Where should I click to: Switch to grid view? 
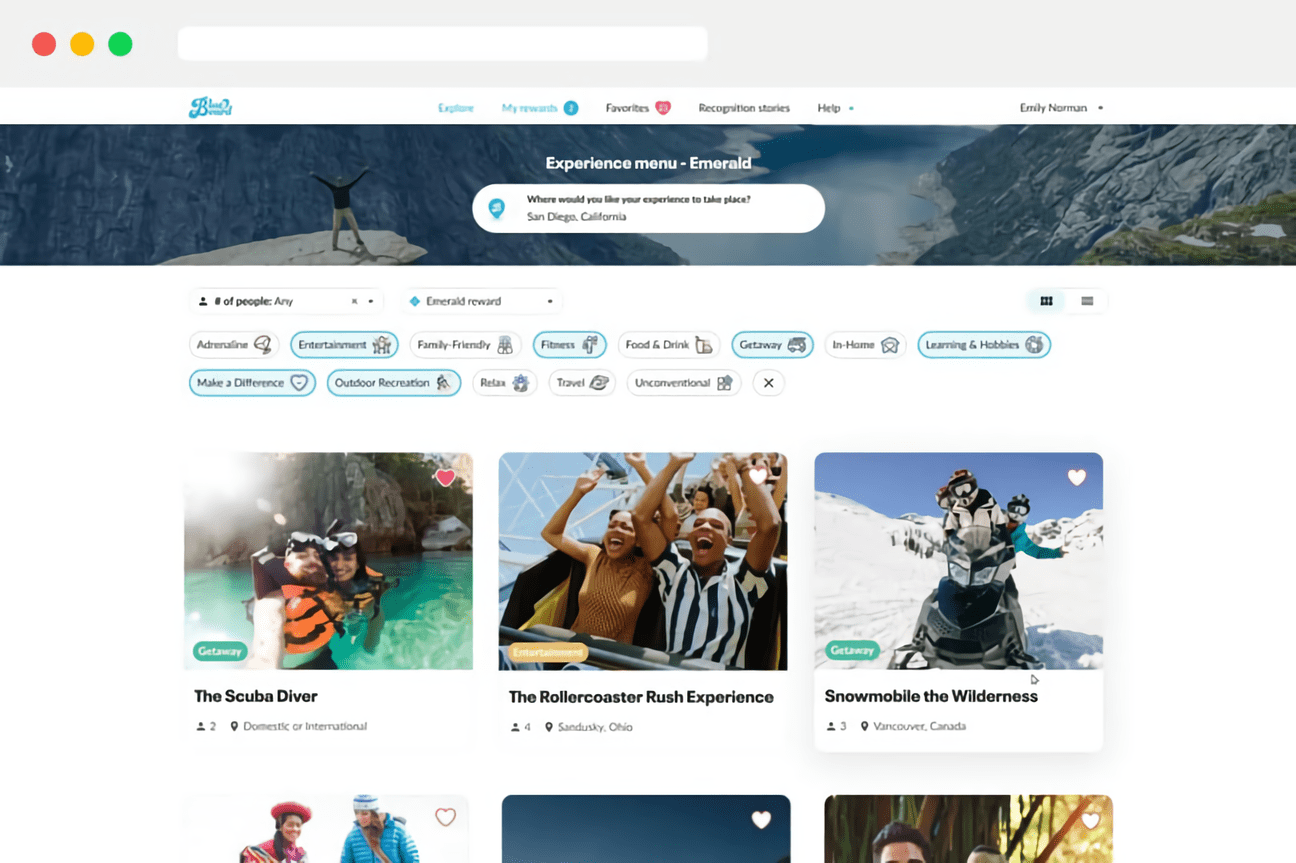click(x=1046, y=301)
